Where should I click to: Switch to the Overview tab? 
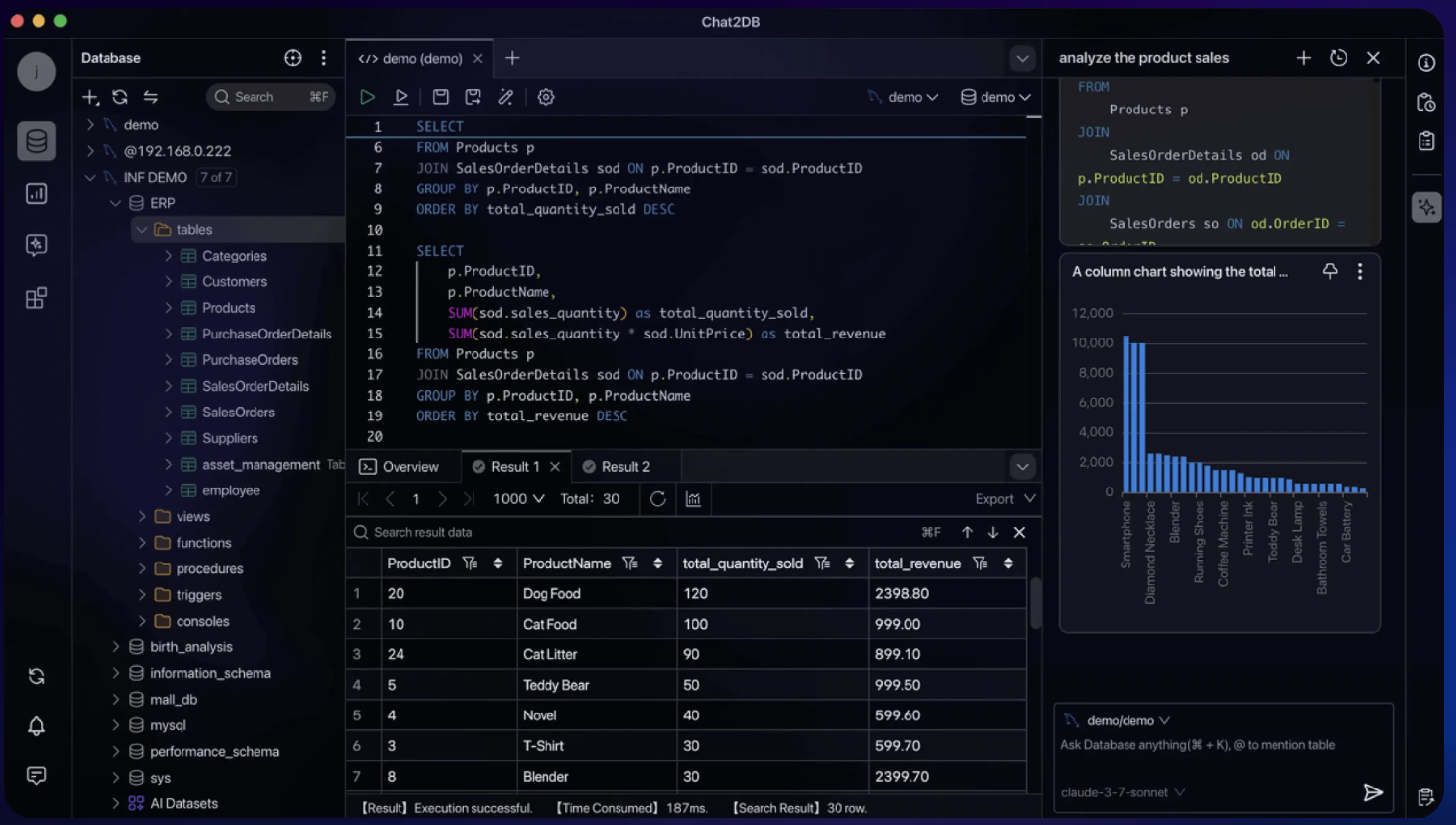click(x=400, y=467)
